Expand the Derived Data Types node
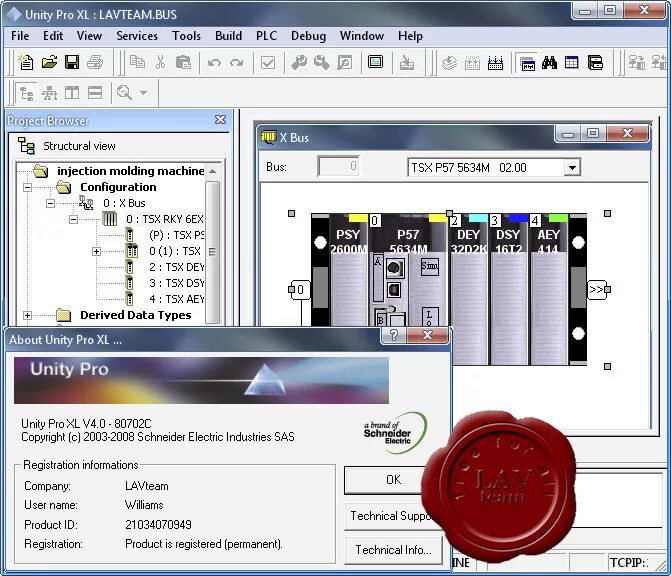The width and height of the screenshot is (671, 576). tap(27, 315)
